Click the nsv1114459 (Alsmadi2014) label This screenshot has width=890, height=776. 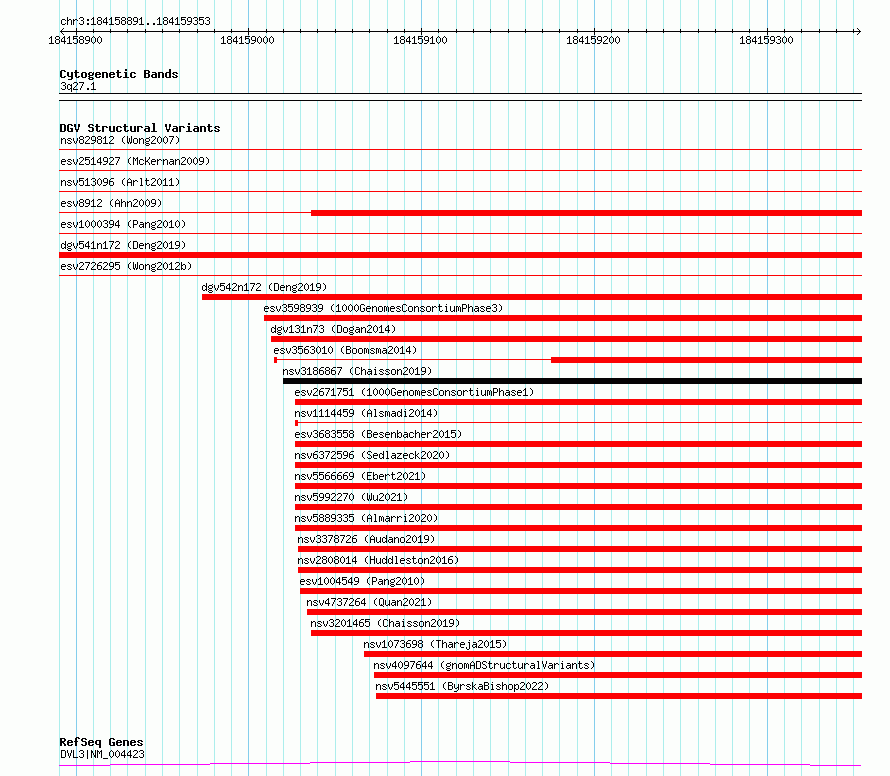366,413
